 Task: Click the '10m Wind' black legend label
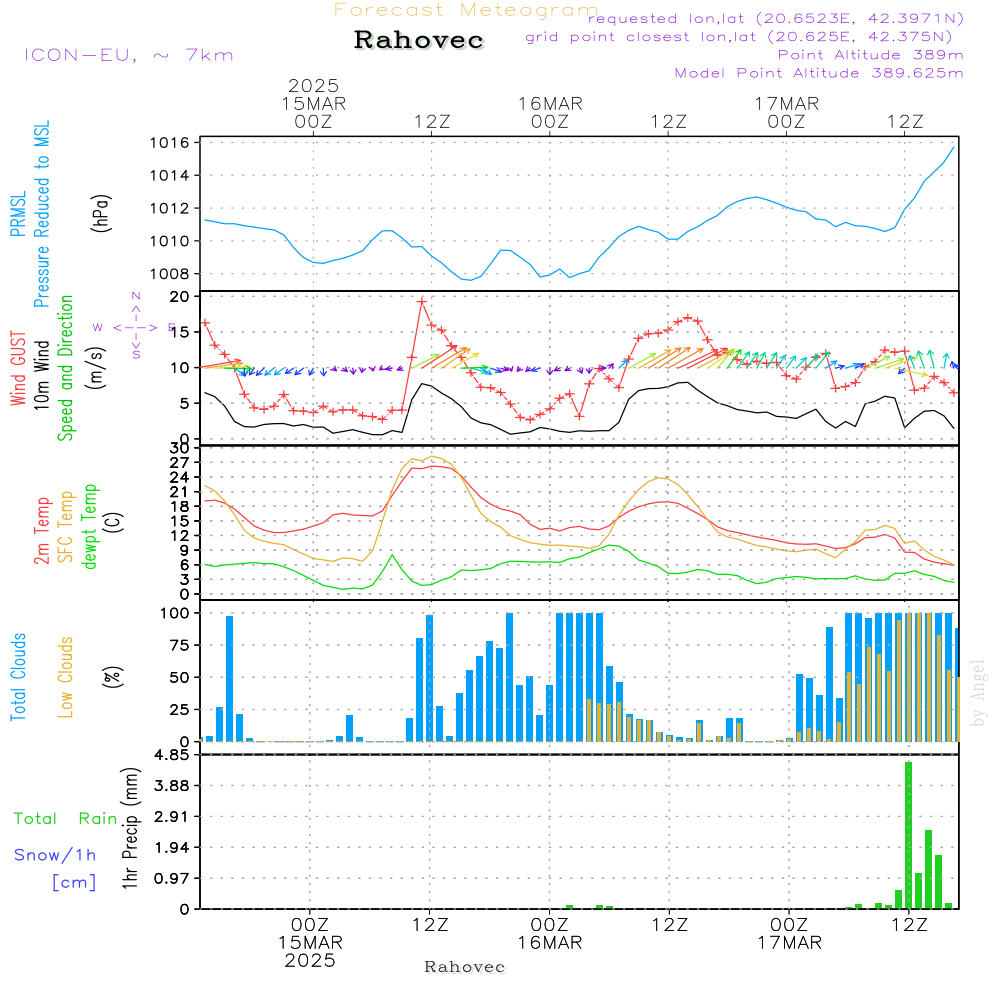41,374
